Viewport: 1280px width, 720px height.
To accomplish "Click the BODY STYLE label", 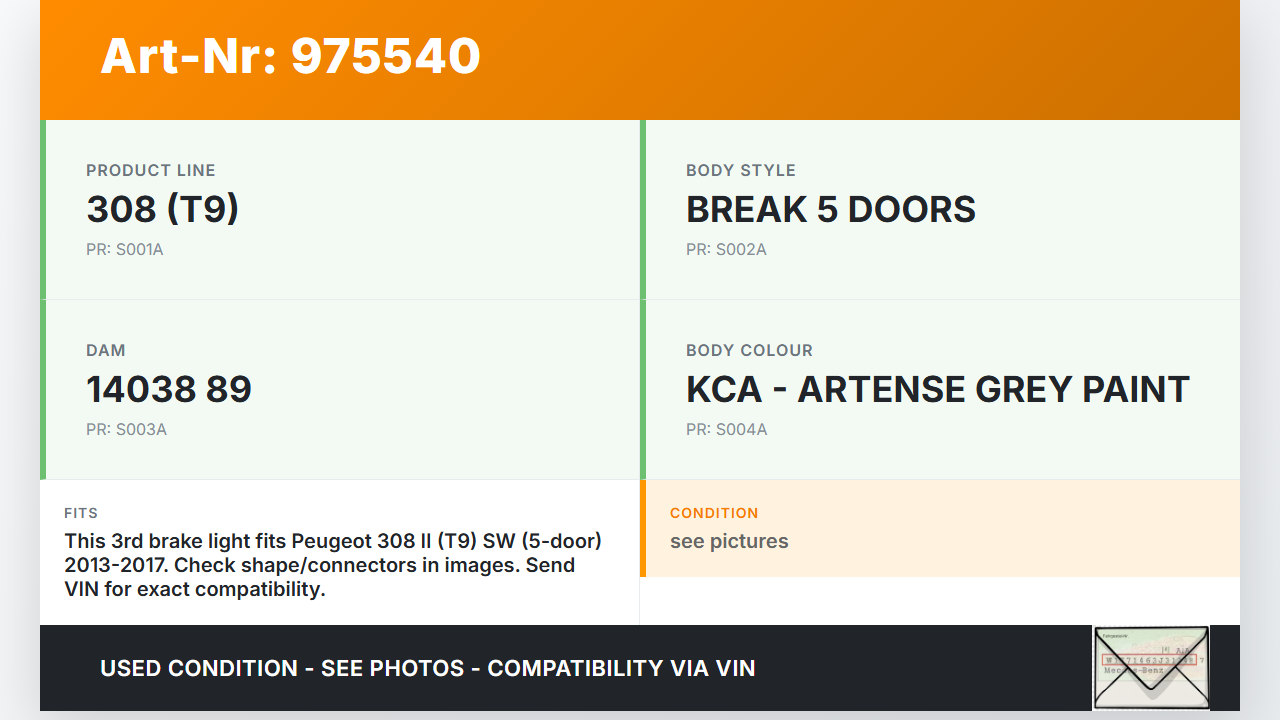I will click(x=741, y=170).
